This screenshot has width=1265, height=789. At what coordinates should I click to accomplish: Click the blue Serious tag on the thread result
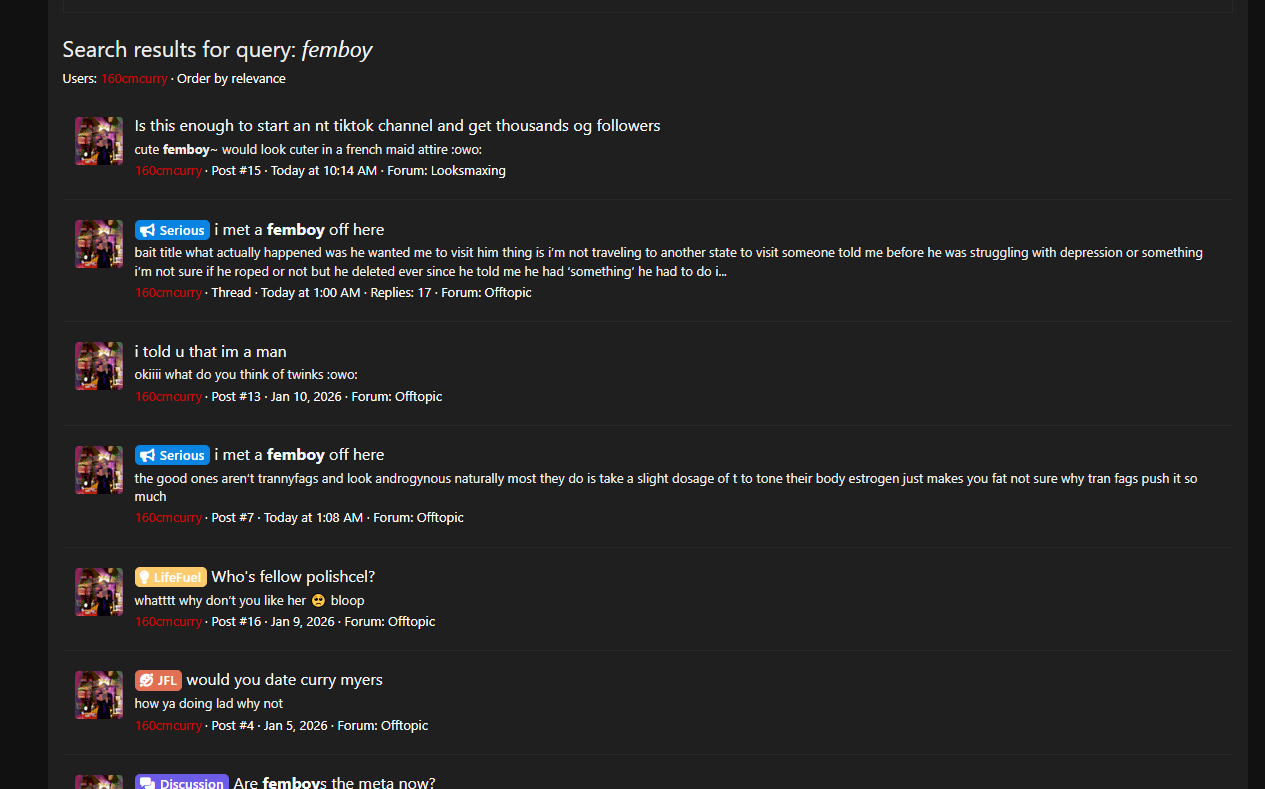point(172,230)
